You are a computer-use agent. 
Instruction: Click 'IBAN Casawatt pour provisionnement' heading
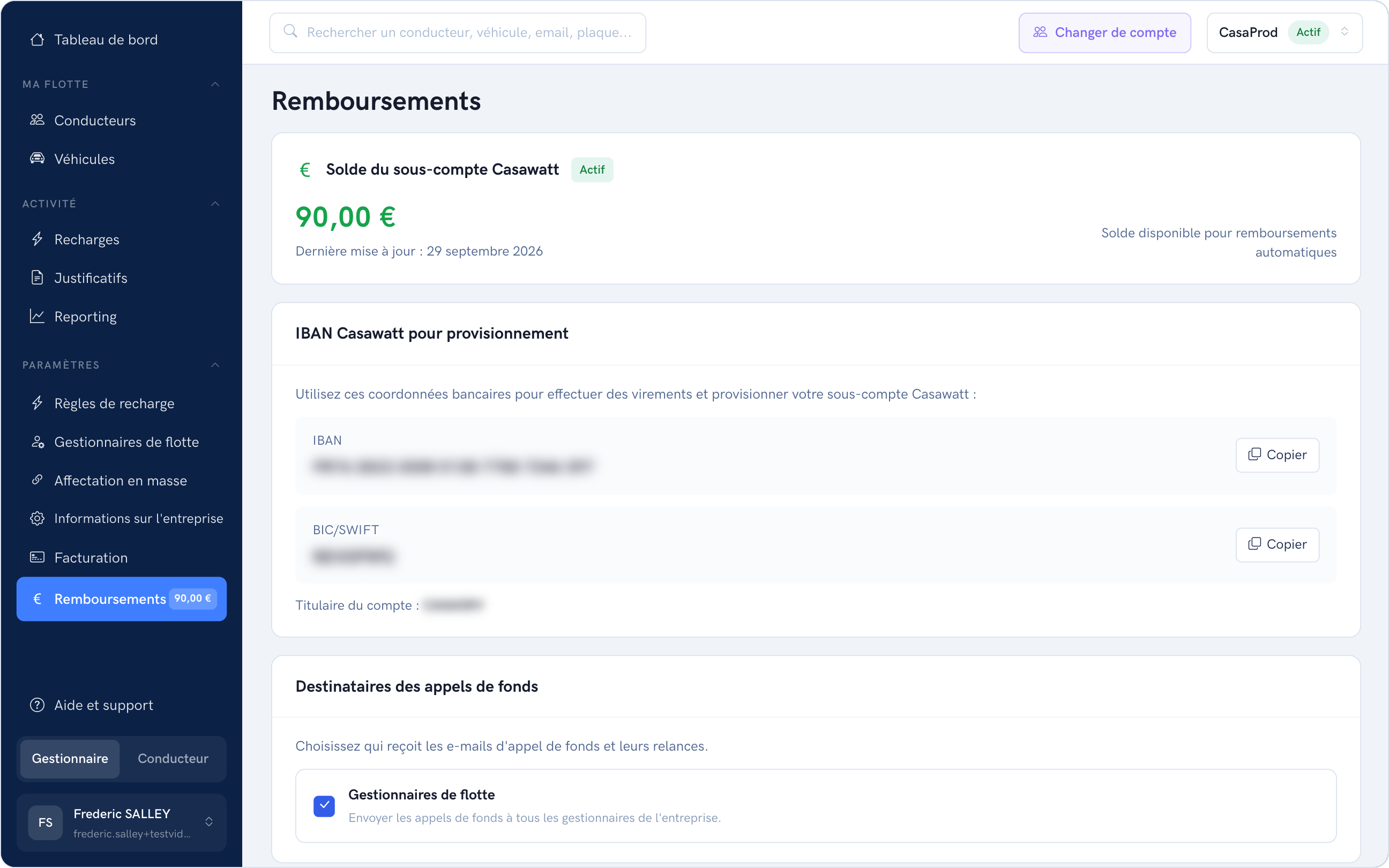(x=431, y=333)
